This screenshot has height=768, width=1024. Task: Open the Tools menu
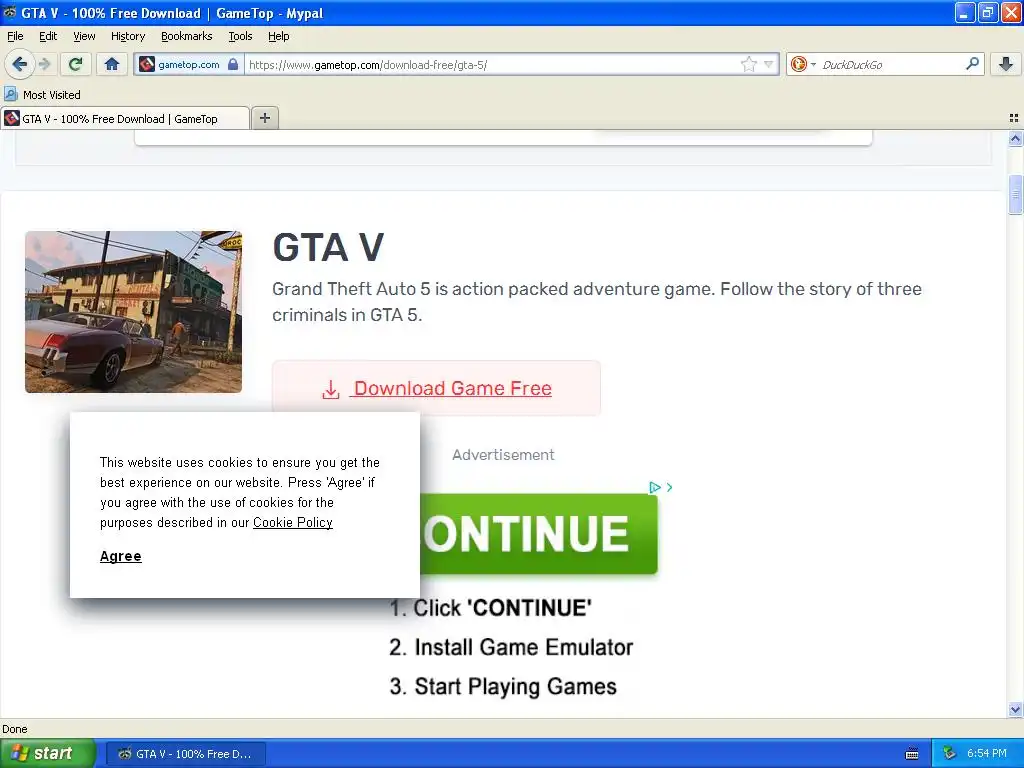click(x=240, y=36)
